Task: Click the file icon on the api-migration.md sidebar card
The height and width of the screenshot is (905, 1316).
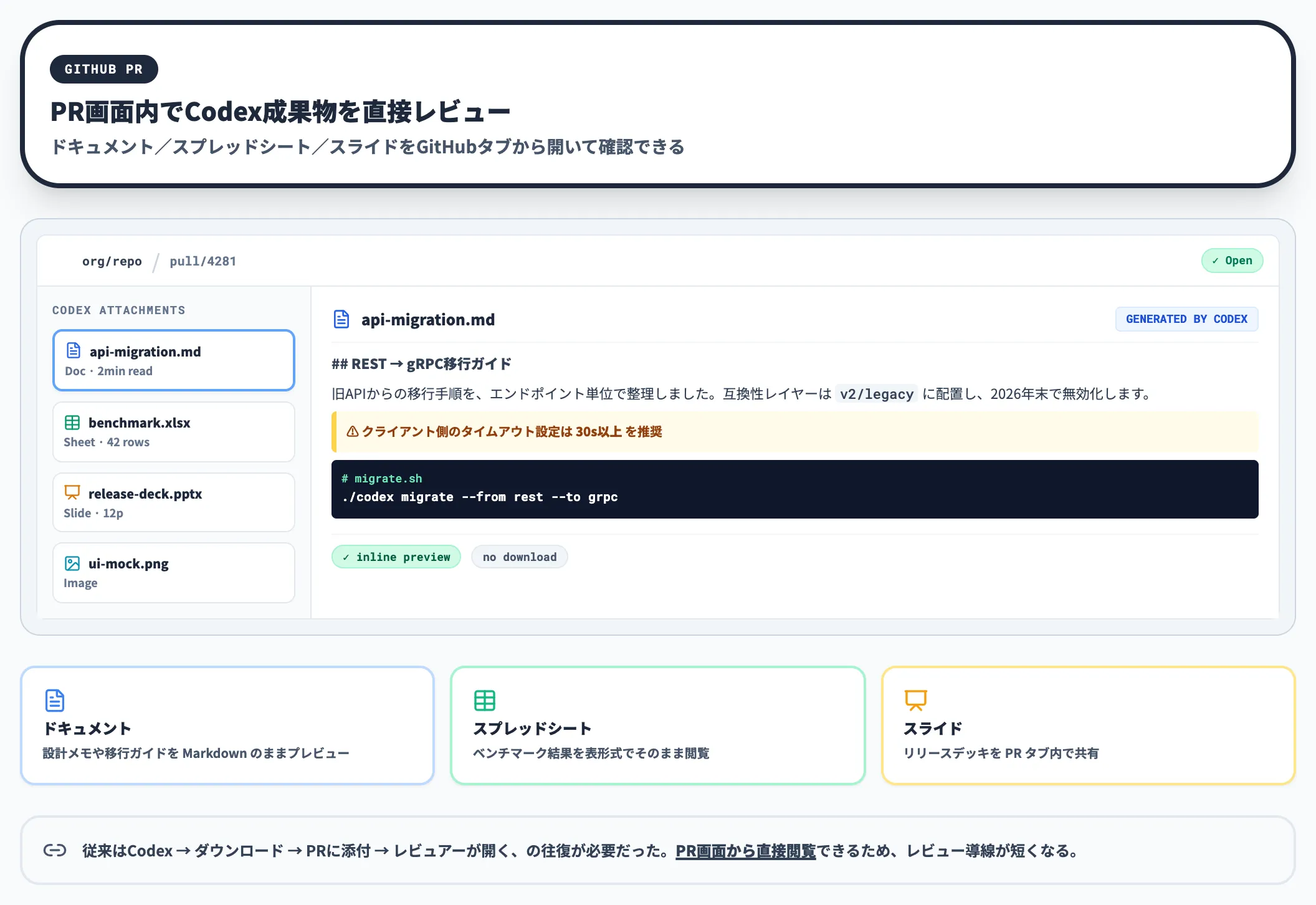Action: click(73, 351)
